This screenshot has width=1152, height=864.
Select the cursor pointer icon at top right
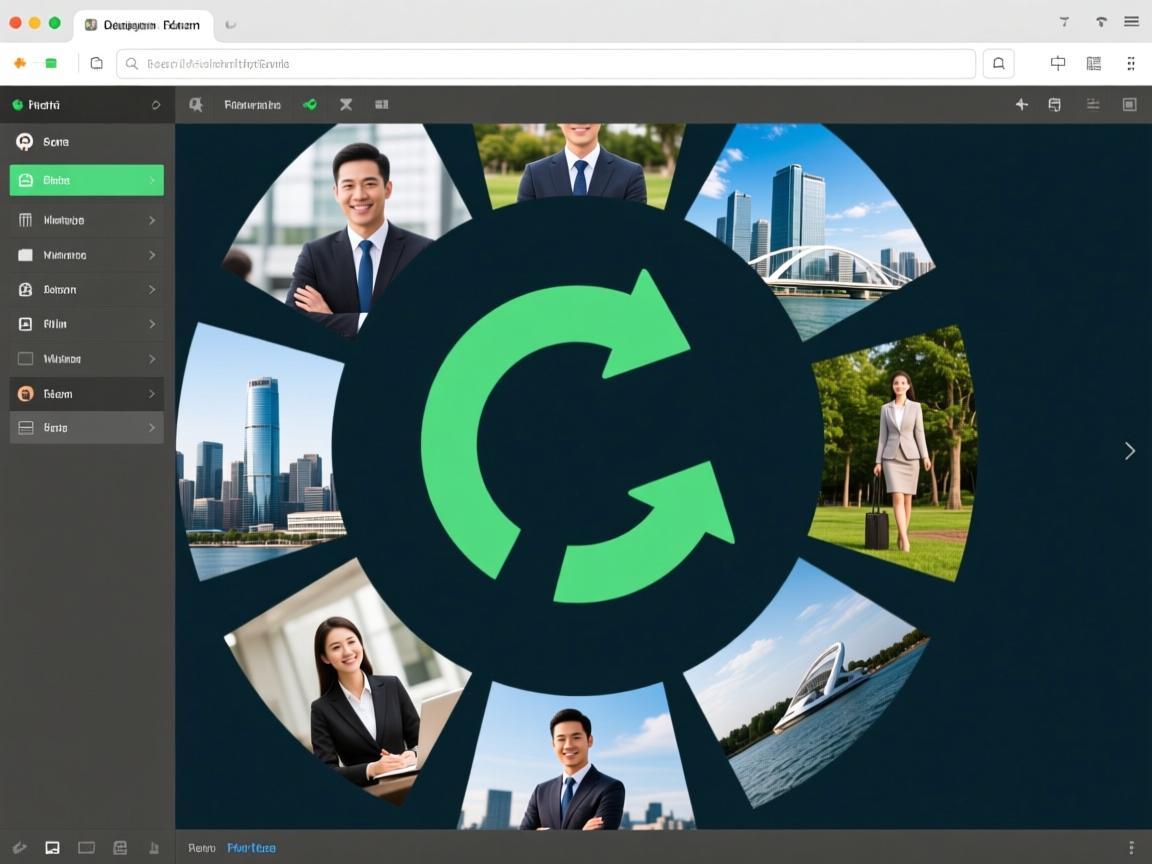(x=1021, y=104)
